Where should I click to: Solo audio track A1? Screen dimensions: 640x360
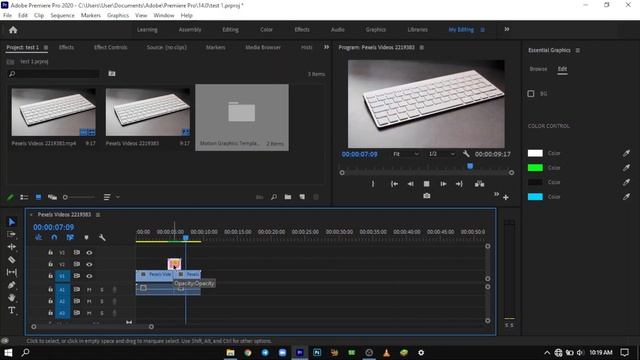(x=102, y=290)
